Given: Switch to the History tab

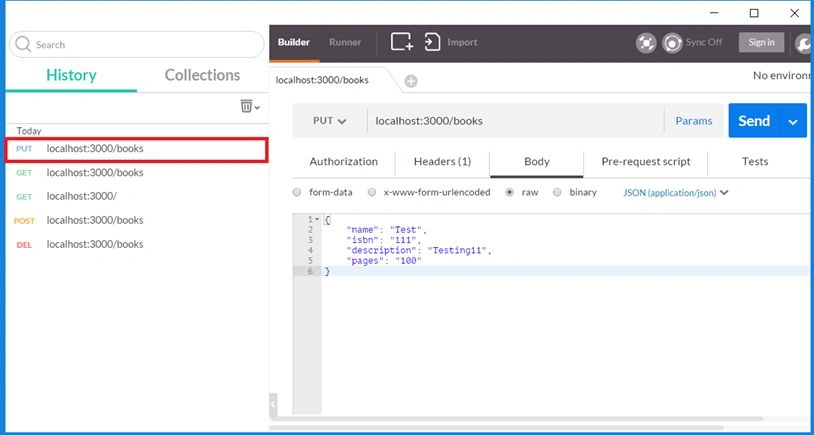Looking at the screenshot, I should (71, 75).
